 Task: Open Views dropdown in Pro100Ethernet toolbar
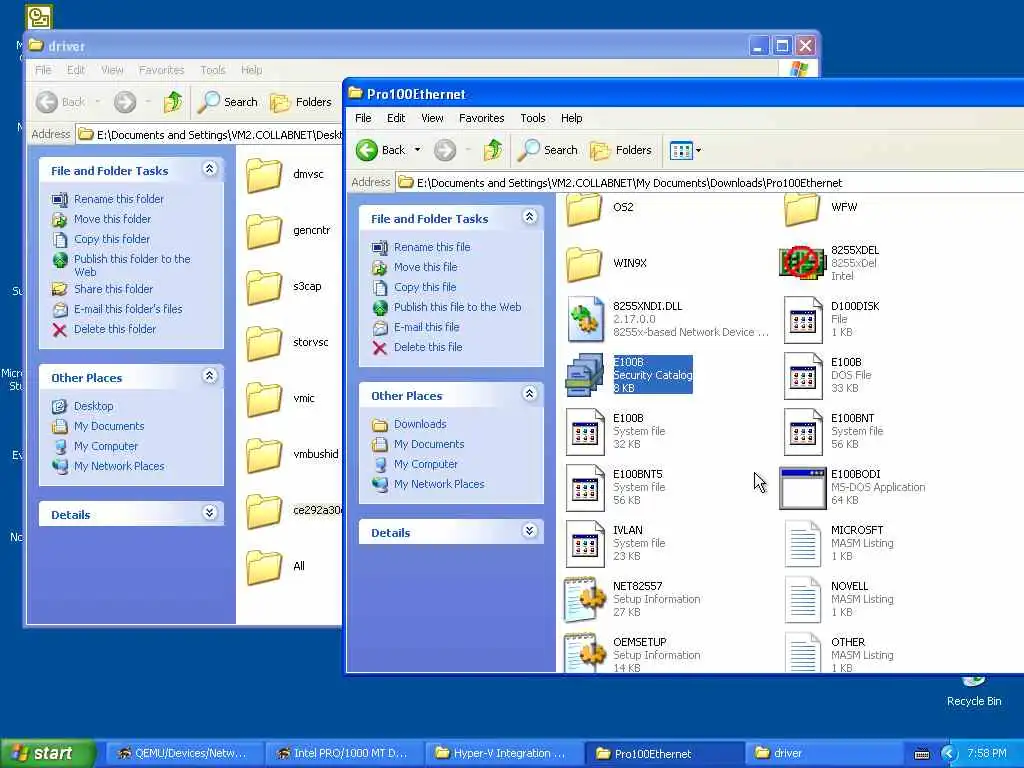(x=685, y=150)
